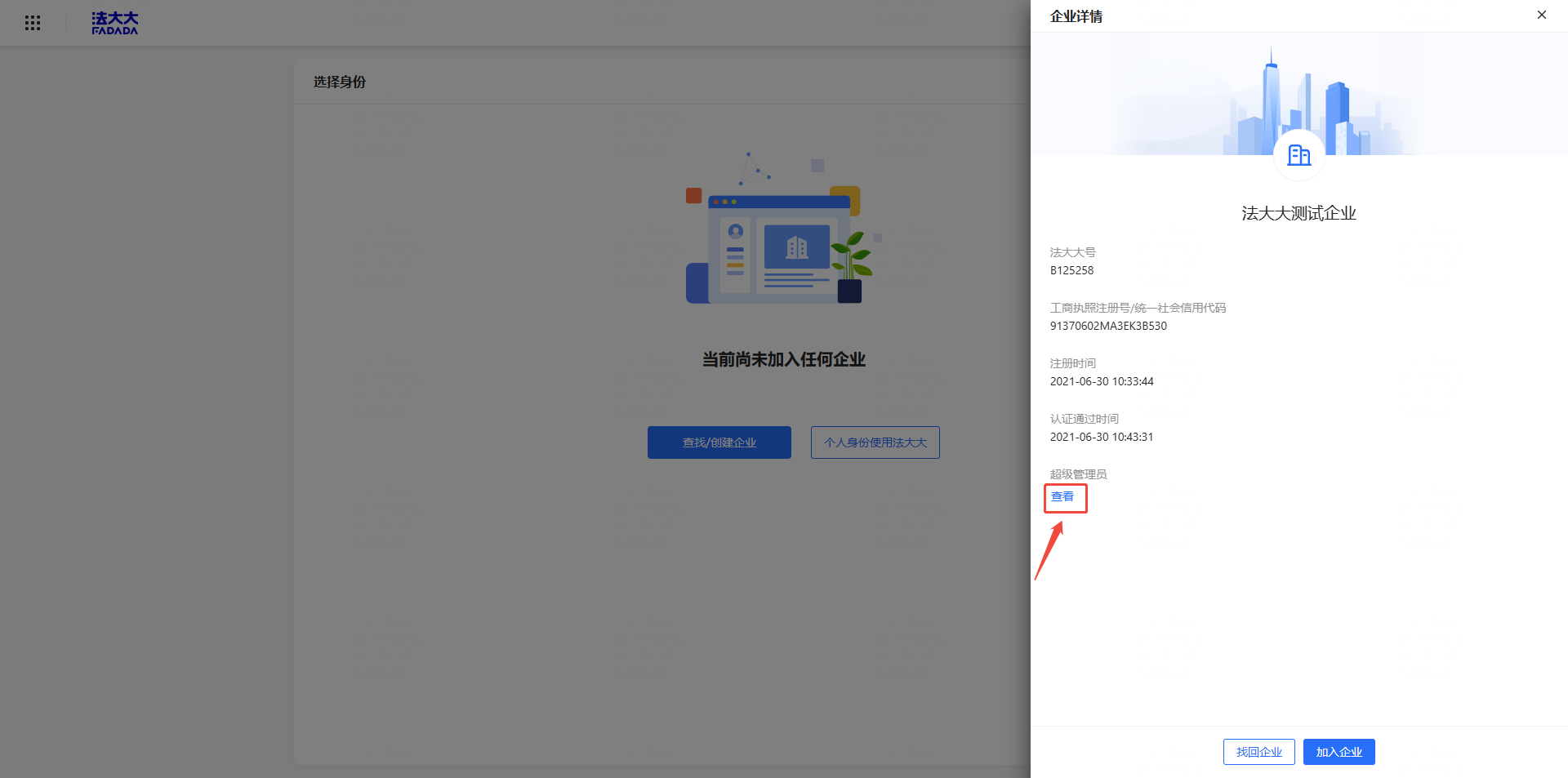Click the 加入企业 button
Image resolution: width=1568 pixels, height=778 pixels.
pyautogui.click(x=1339, y=752)
